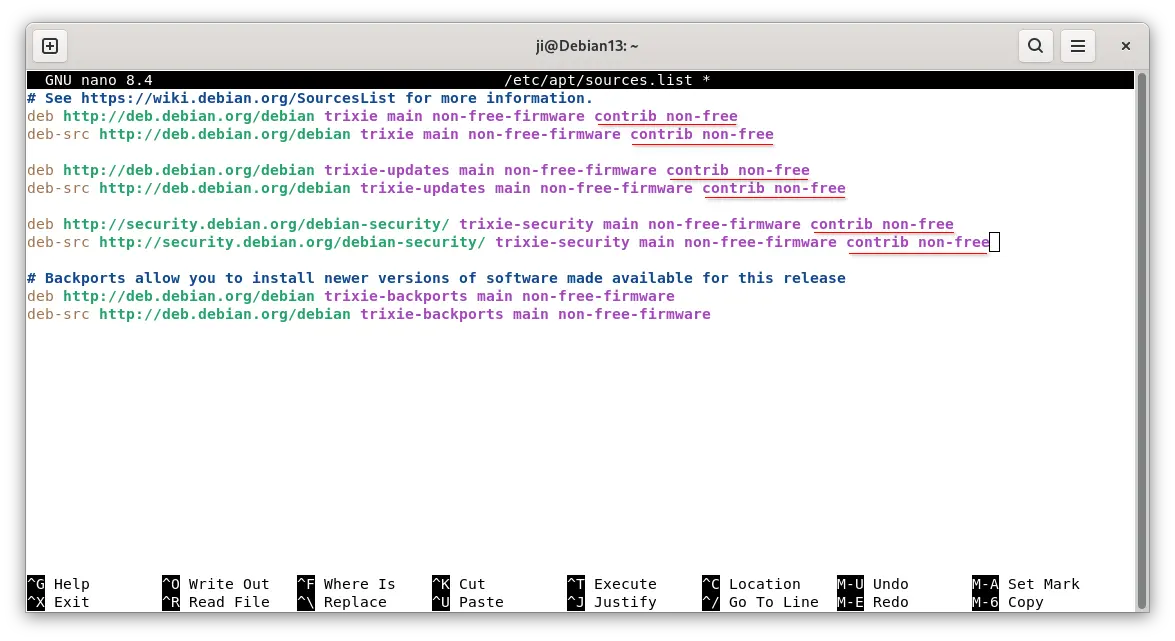This screenshot has height=641, width=1175.
Task: Open the terminal search magnifier icon
Action: [1036, 46]
